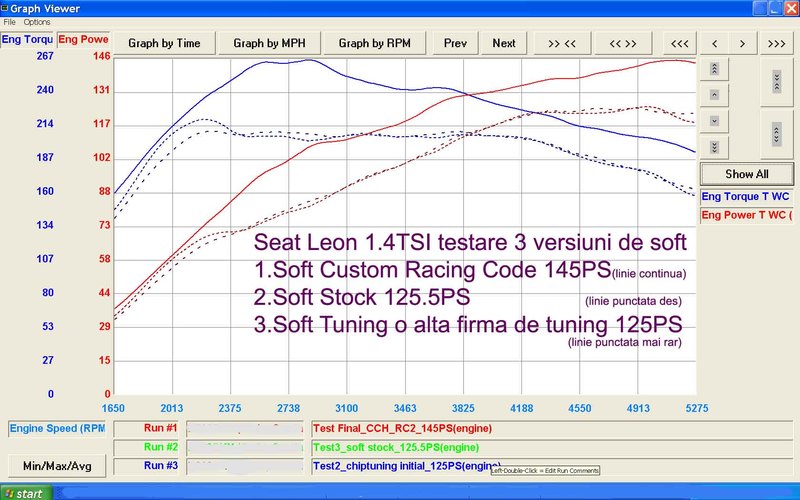Click the blurred Run #3 file name field
Image resolution: width=800 pixels, height=500 pixels.
point(245,466)
